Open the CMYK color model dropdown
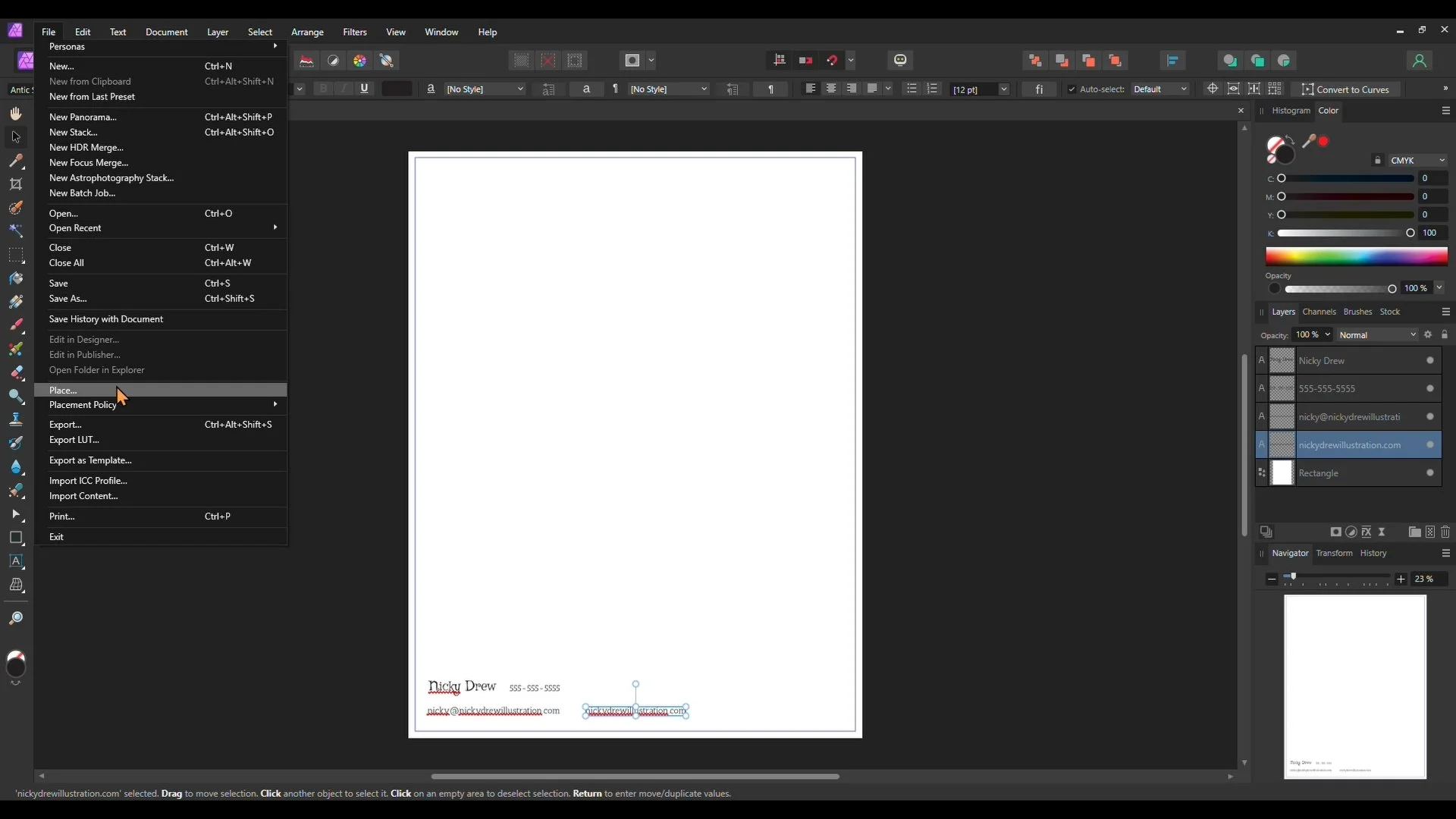1456x819 pixels. tap(1417, 161)
